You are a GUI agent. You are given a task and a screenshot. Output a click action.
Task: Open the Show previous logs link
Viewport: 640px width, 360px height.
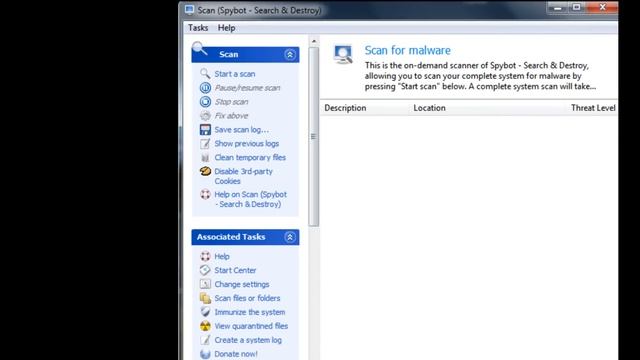pyautogui.click(x=247, y=143)
